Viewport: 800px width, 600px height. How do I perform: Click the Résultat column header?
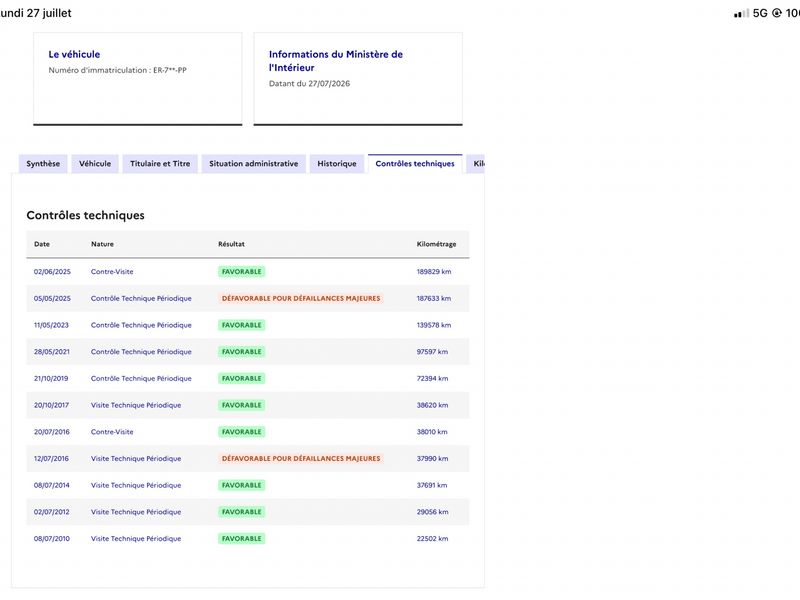click(x=231, y=244)
